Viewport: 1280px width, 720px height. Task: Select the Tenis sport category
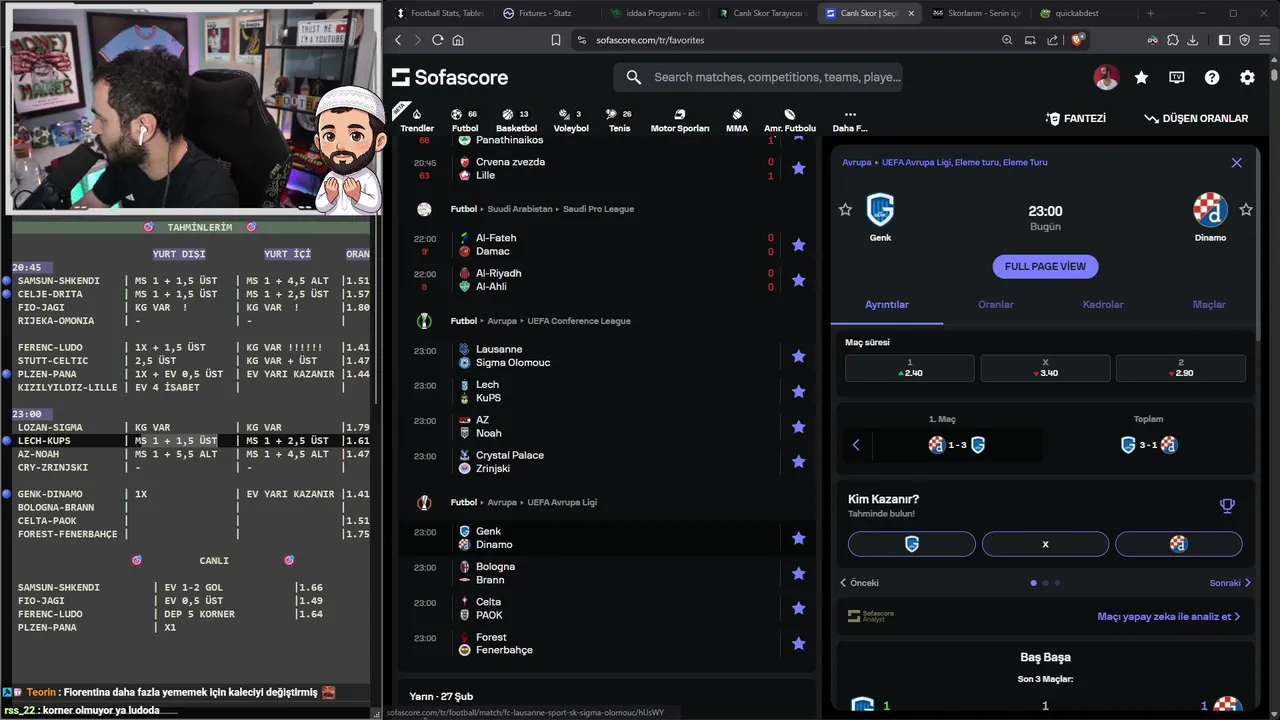[620, 120]
